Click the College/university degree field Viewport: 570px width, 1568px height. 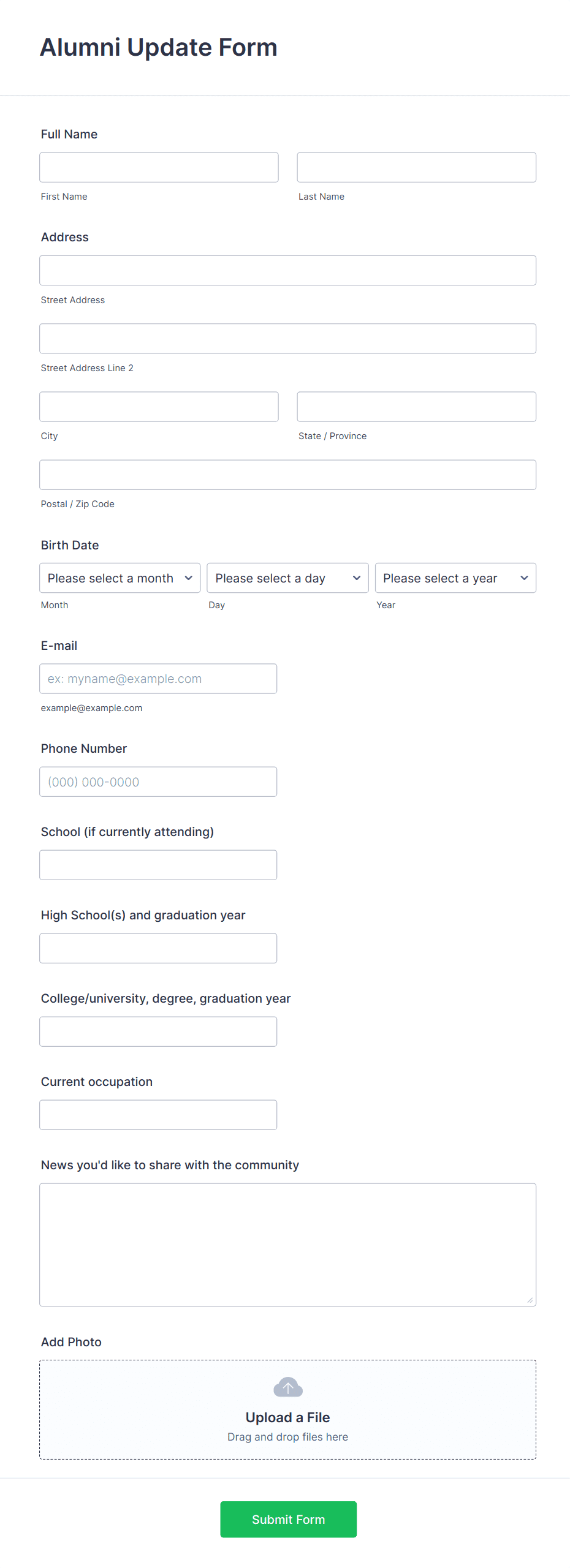coord(158,1031)
